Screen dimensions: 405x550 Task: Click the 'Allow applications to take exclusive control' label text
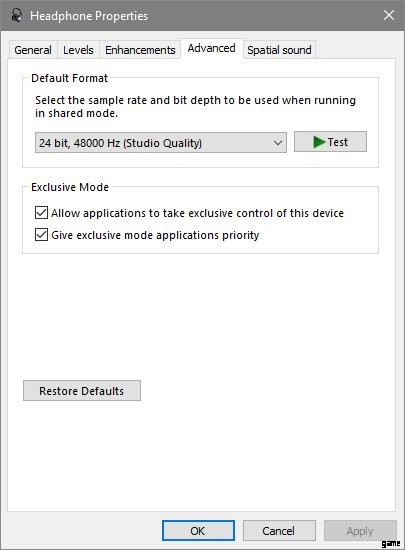point(197,213)
